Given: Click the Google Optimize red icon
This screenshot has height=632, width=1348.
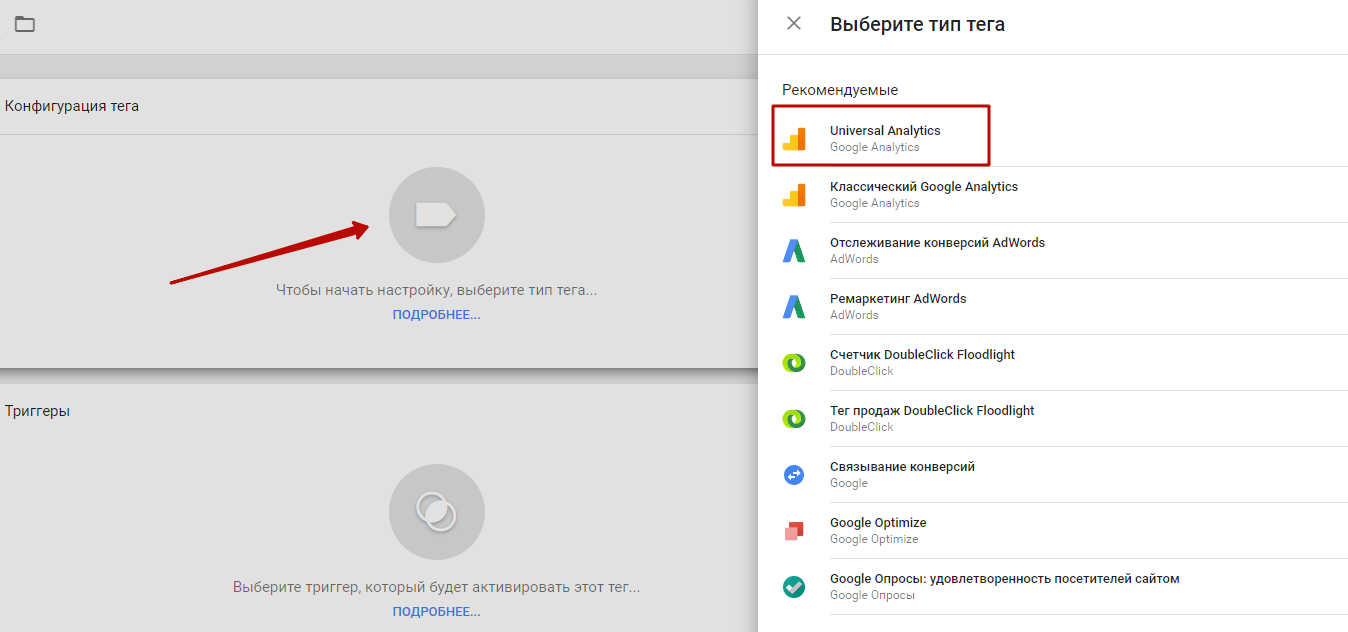Looking at the screenshot, I should [x=794, y=531].
